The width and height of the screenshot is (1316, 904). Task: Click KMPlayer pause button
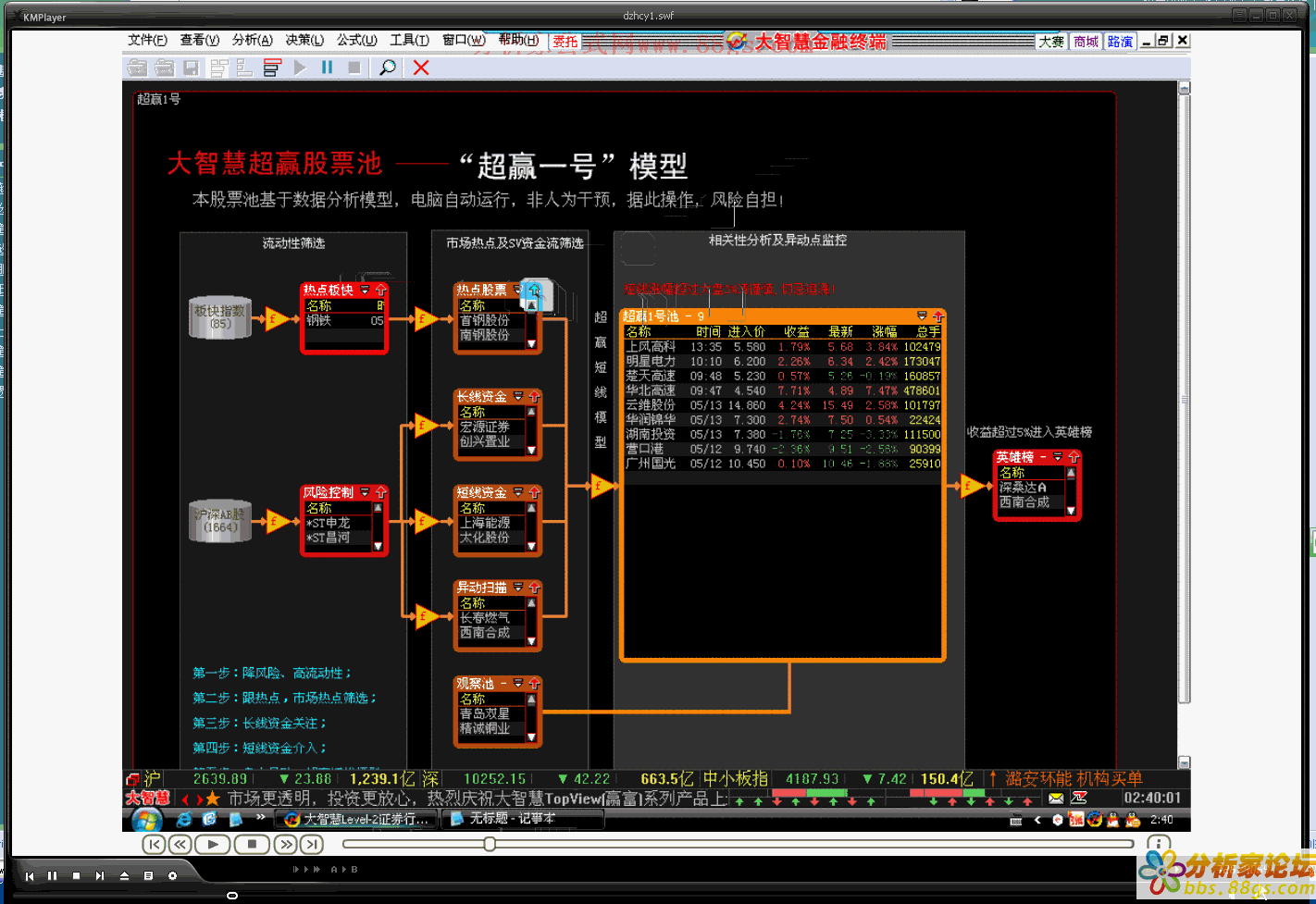52,875
